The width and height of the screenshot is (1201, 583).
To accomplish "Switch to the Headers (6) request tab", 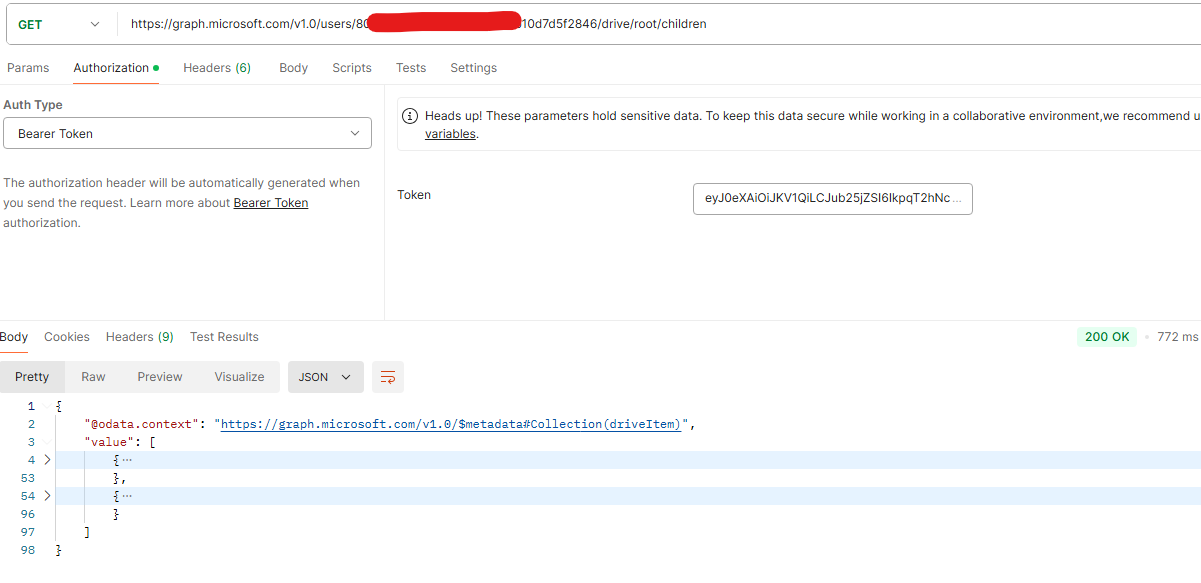I will [x=216, y=67].
